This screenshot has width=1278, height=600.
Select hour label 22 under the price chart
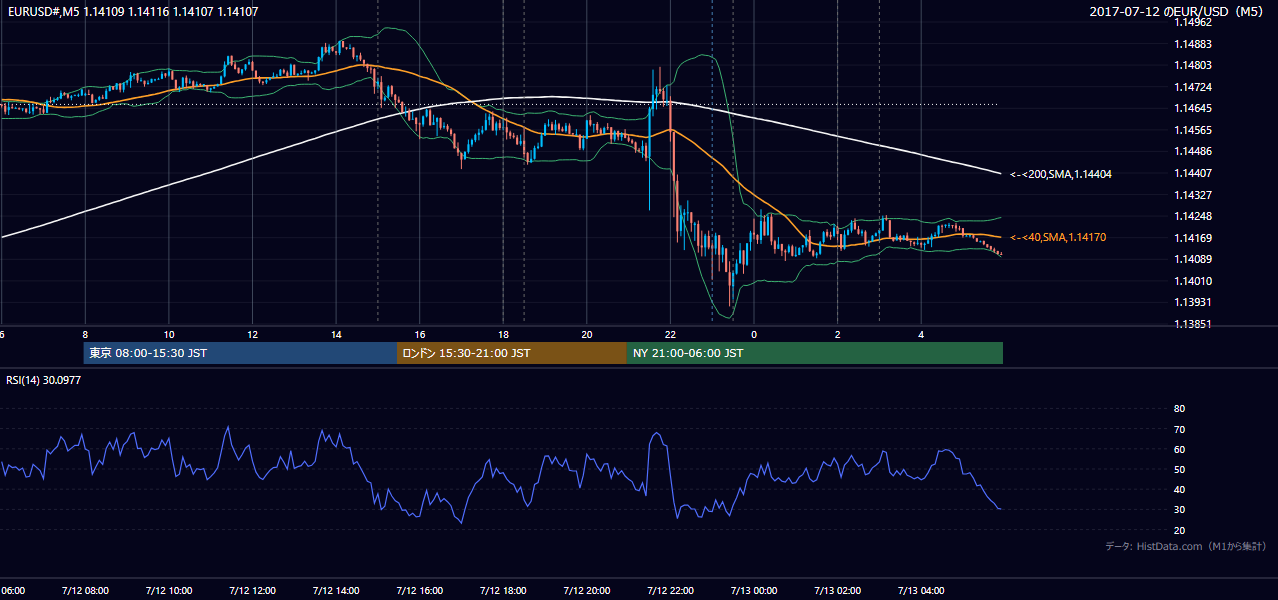pyautogui.click(x=670, y=334)
